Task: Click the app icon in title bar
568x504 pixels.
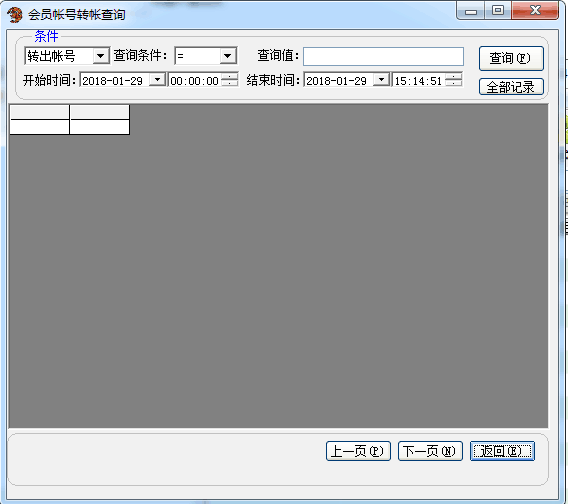Action: pos(14,14)
